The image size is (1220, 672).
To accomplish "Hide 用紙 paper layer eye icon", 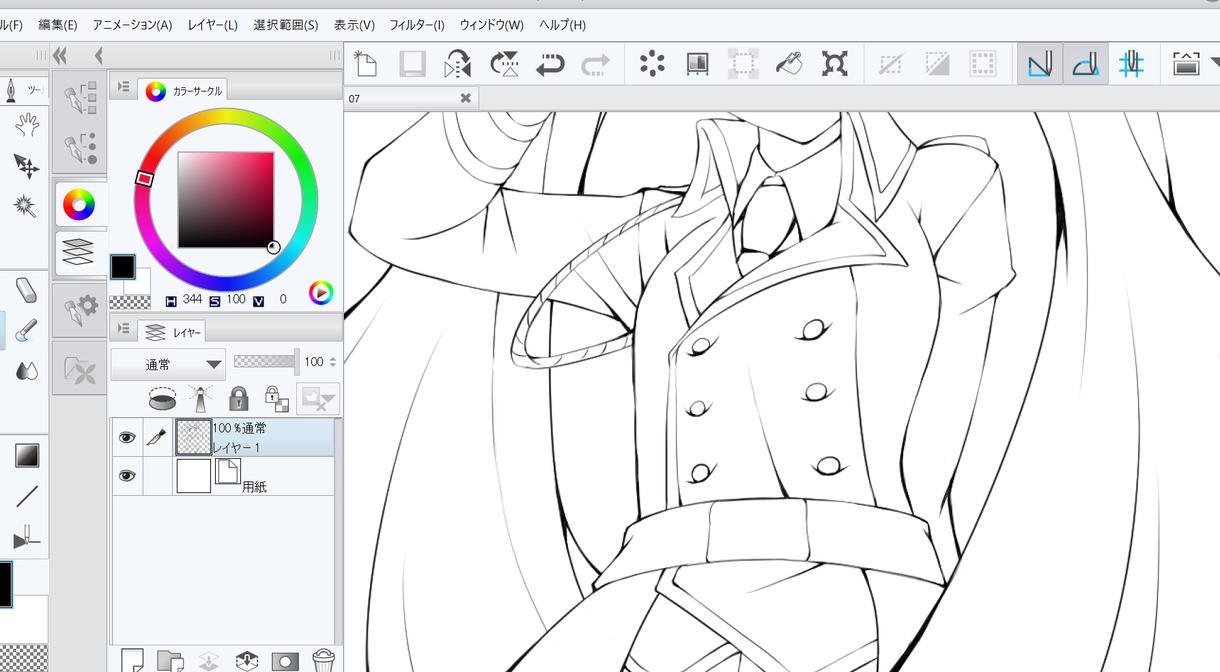I will pyautogui.click(x=126, y=476).
